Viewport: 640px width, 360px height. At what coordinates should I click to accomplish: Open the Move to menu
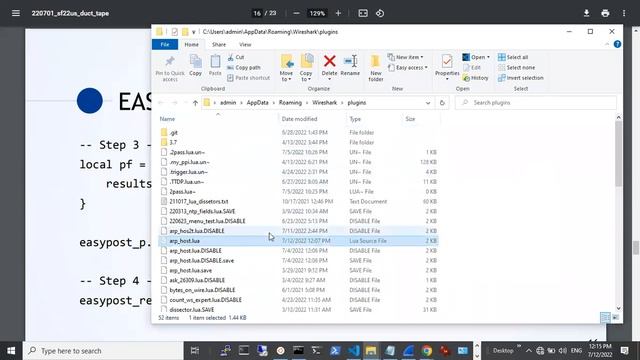click(x=287, y=68)
